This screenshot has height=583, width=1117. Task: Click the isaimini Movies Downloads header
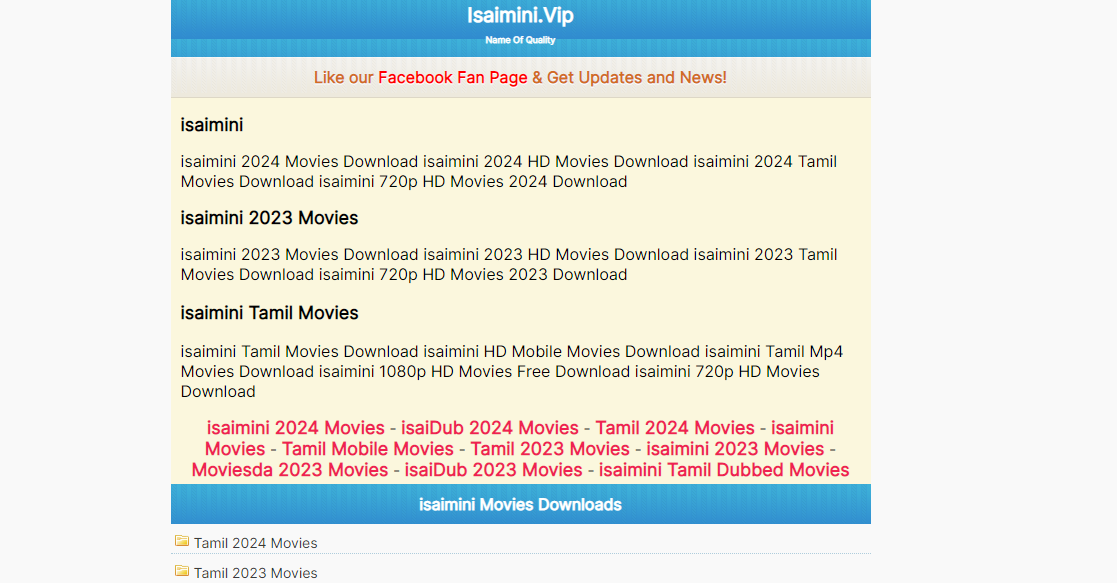[521, 505]
